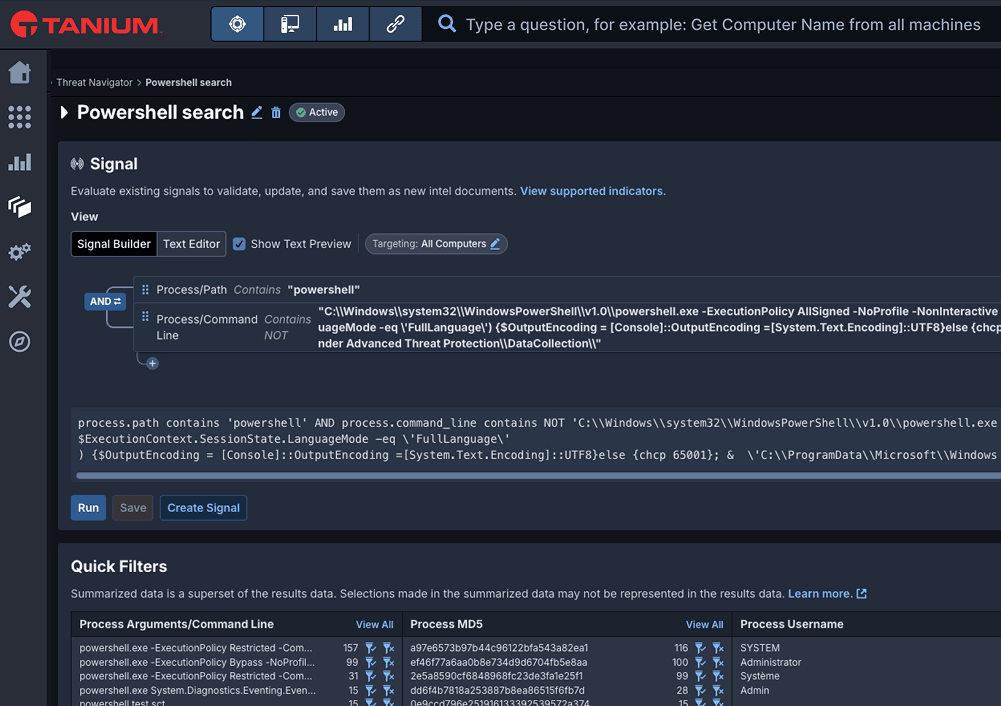
Task: Edit the Powershell search title
Action: 257,112
